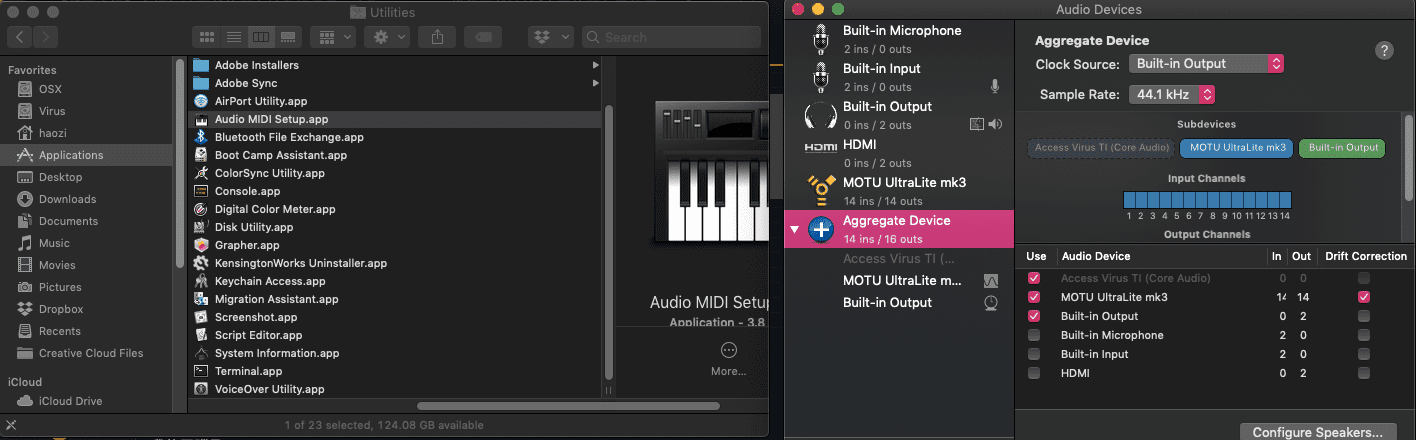Switch Finder to column view
The height and width of the screenshot is (440, 1416).
(x=261, y=37)
